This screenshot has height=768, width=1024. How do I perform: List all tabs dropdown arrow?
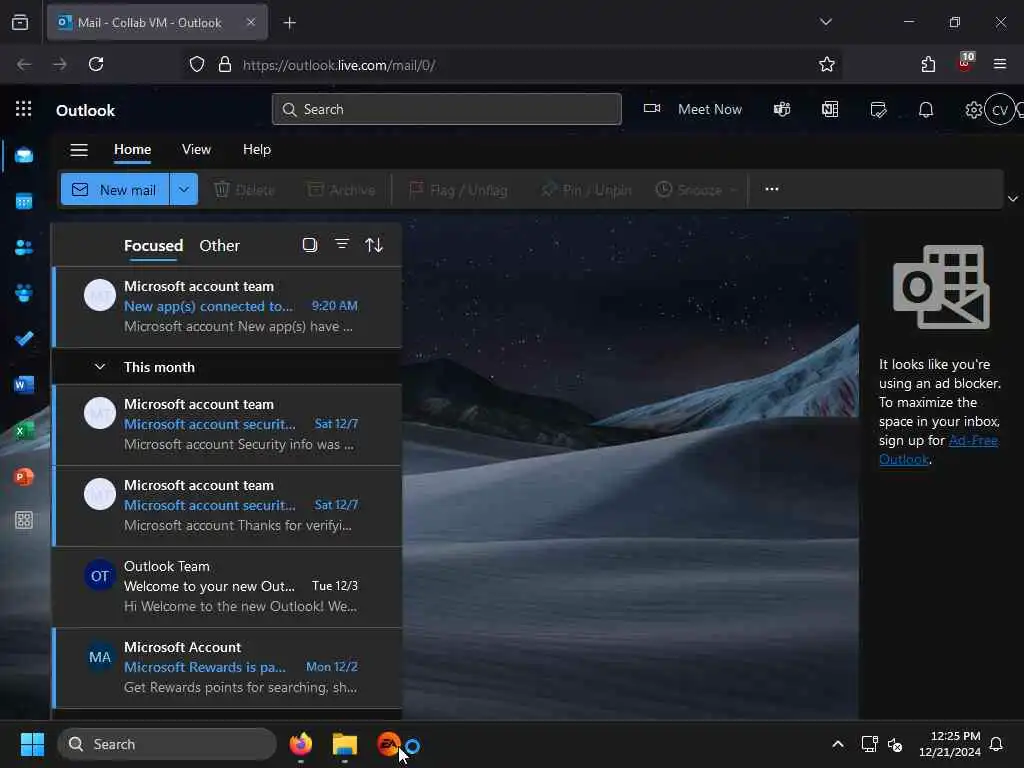(825, 22)
